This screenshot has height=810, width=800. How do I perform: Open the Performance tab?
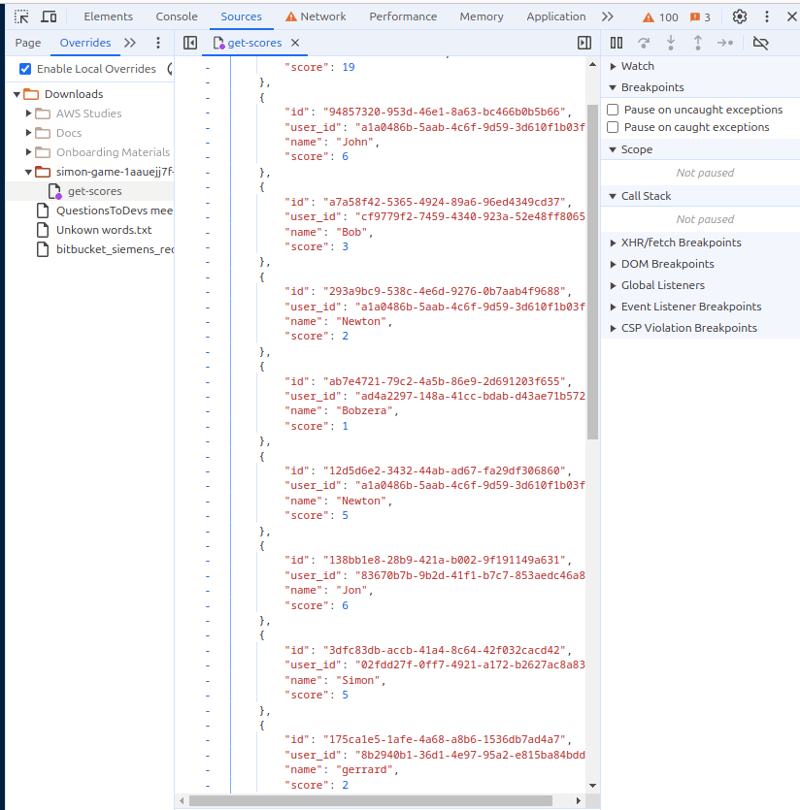tap(403, 17)
